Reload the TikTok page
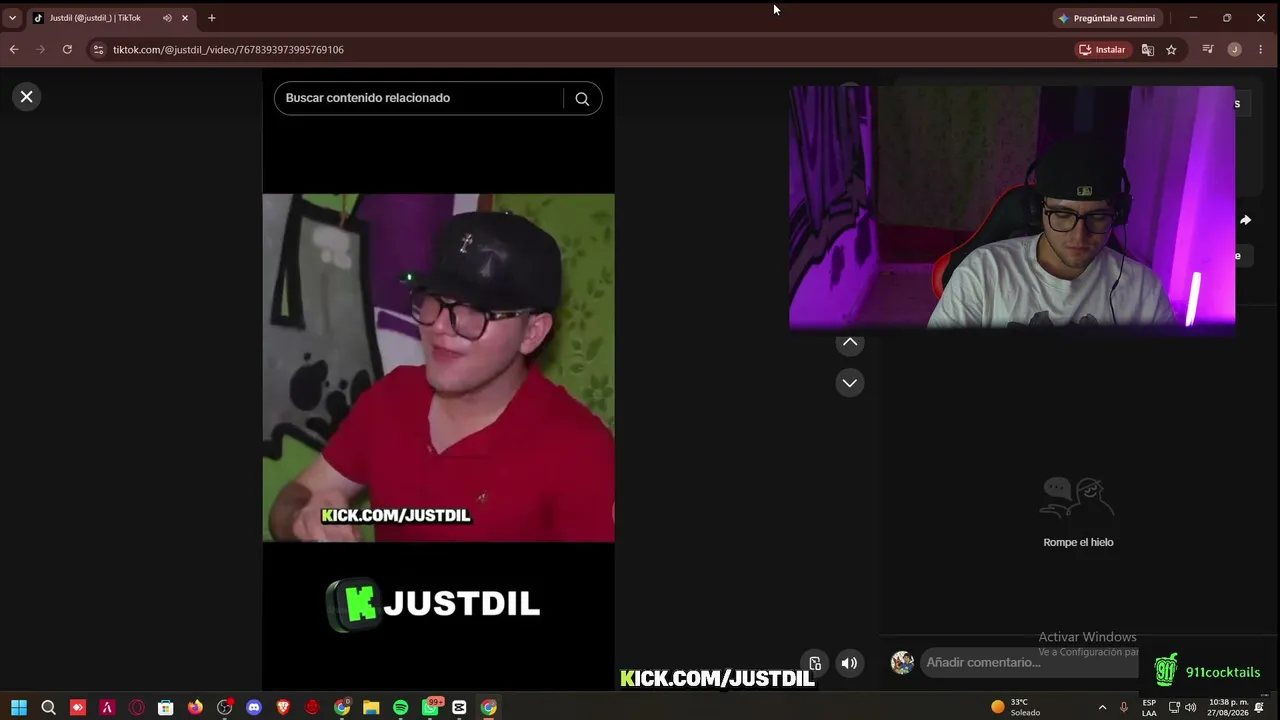 pos(67,49)
